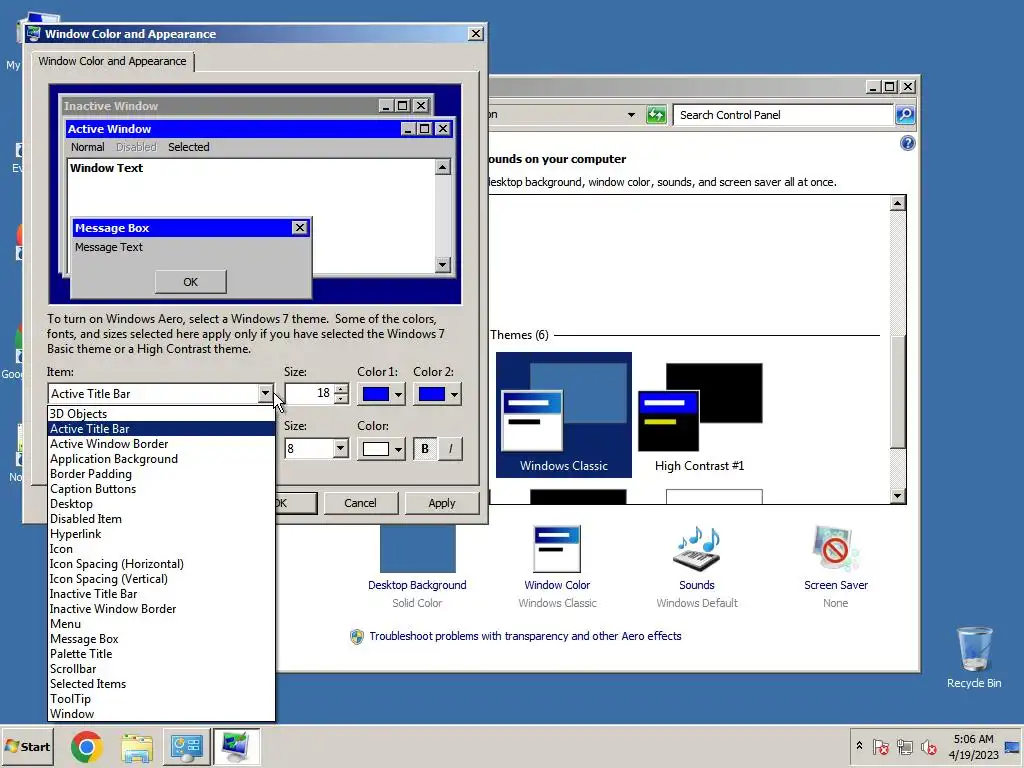The image size is (1024, 768).
Task: Increase the item Size stepper
Action: (341, 389)
